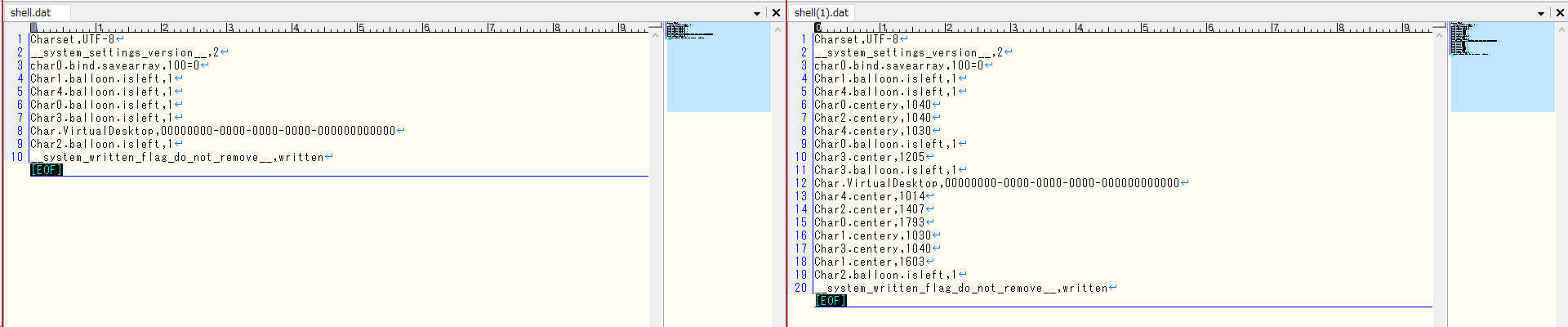Open tab list dropdown in left pane

click(x=757, y=13)
